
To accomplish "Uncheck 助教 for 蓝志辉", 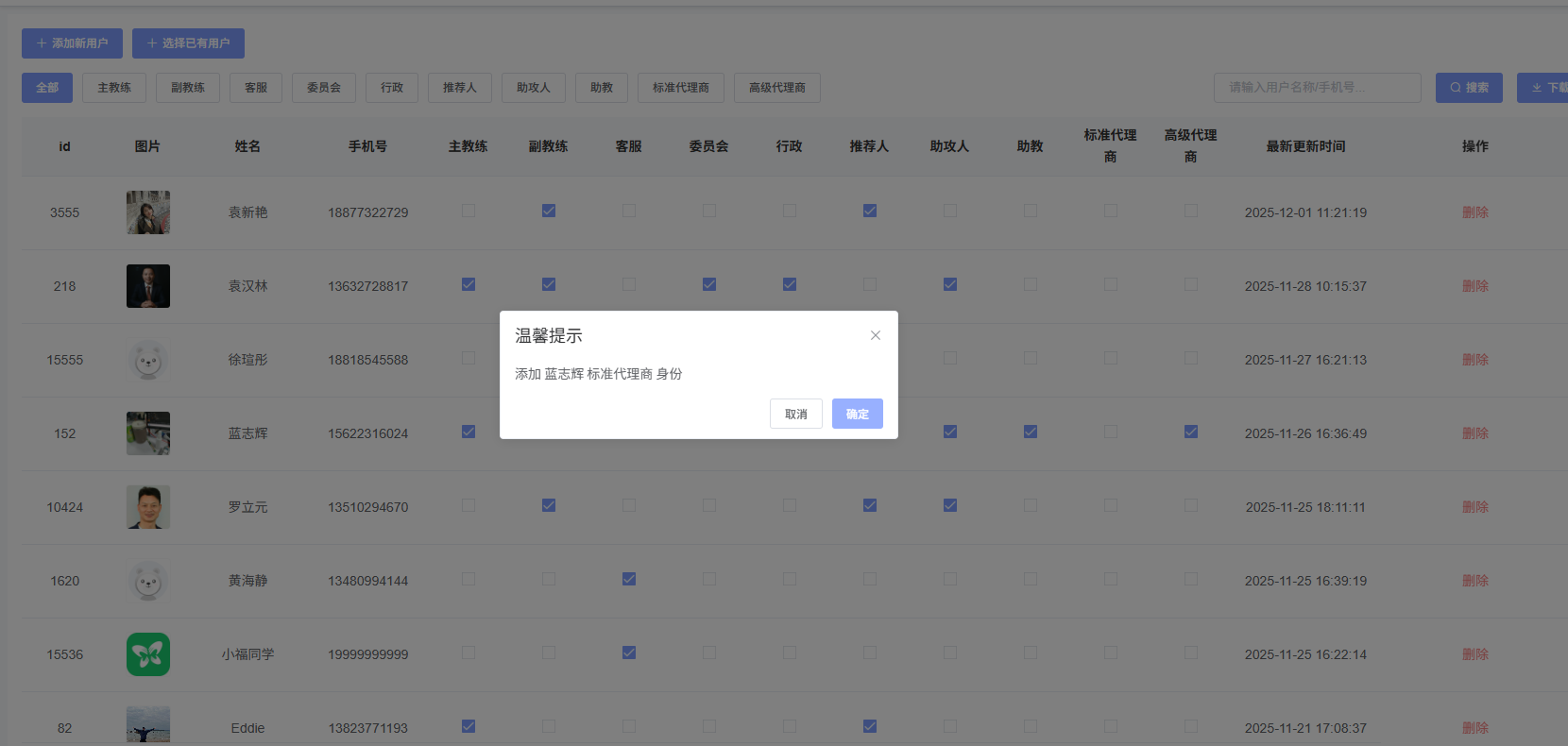I will click(1031, 432).
